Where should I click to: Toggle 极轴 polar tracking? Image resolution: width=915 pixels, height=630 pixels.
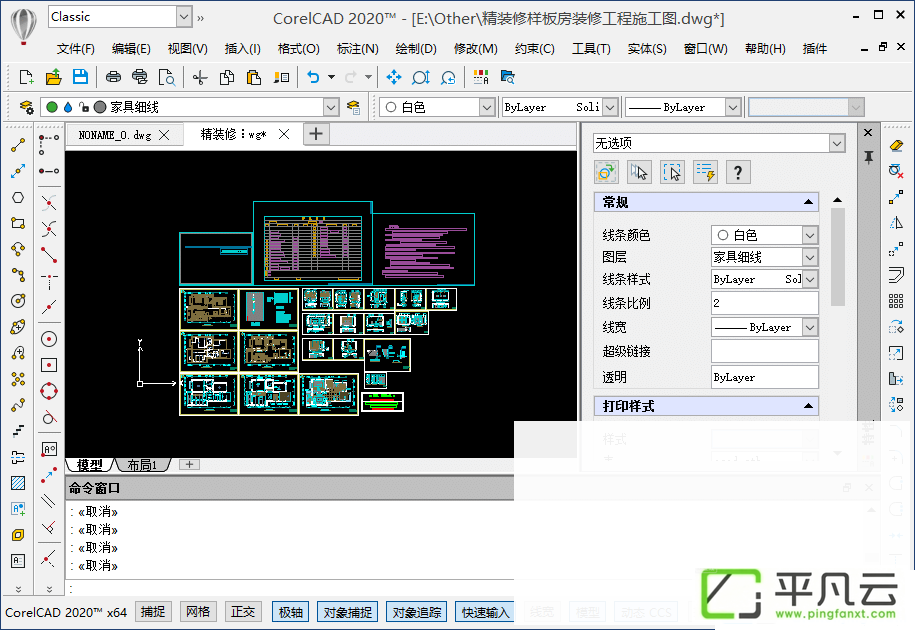click(x=291, y=612)
